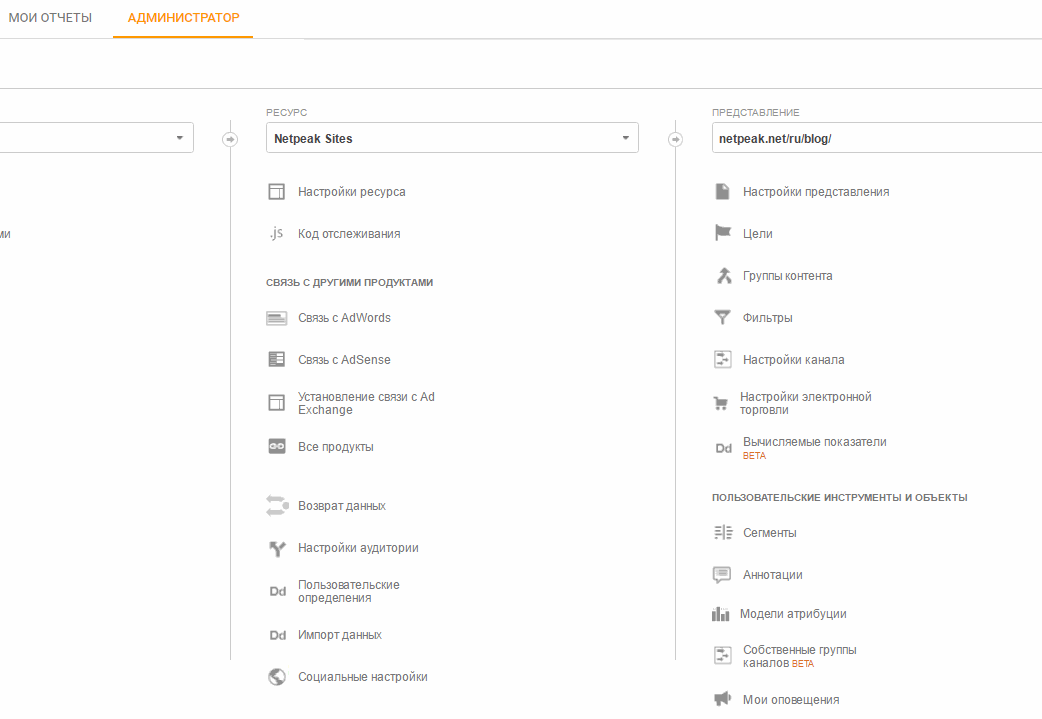Click the Фильтры funnel icon

point(722,318)
